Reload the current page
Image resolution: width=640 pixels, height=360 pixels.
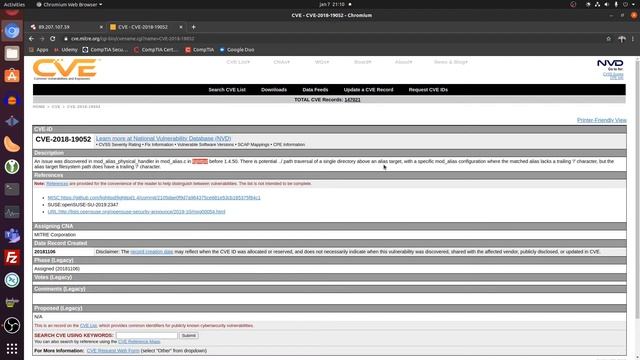coord(53,39)
